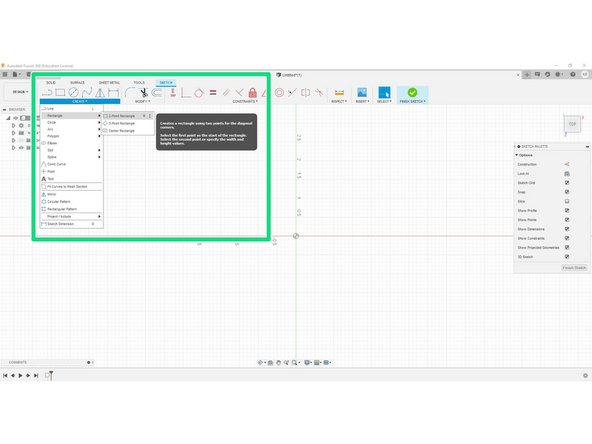Toggle Construction option in Sketch Palette
This screenshot has height=444, width=592.
(x=567, y=164)
